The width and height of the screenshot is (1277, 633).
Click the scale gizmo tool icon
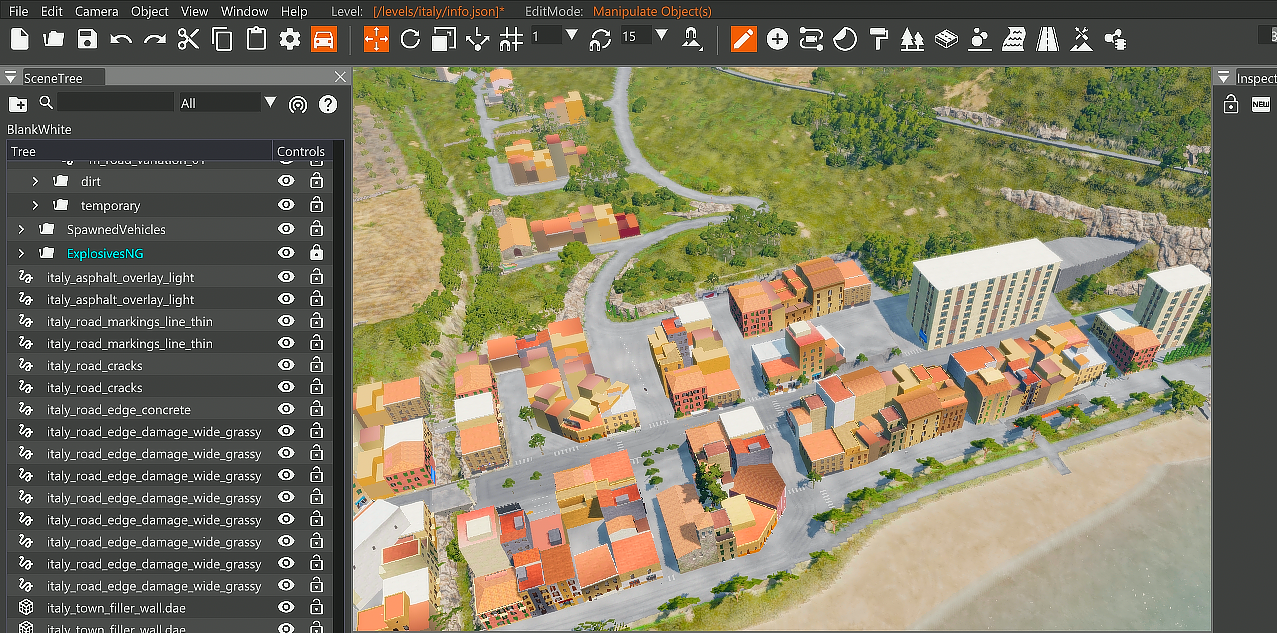(x=443, y=39)
